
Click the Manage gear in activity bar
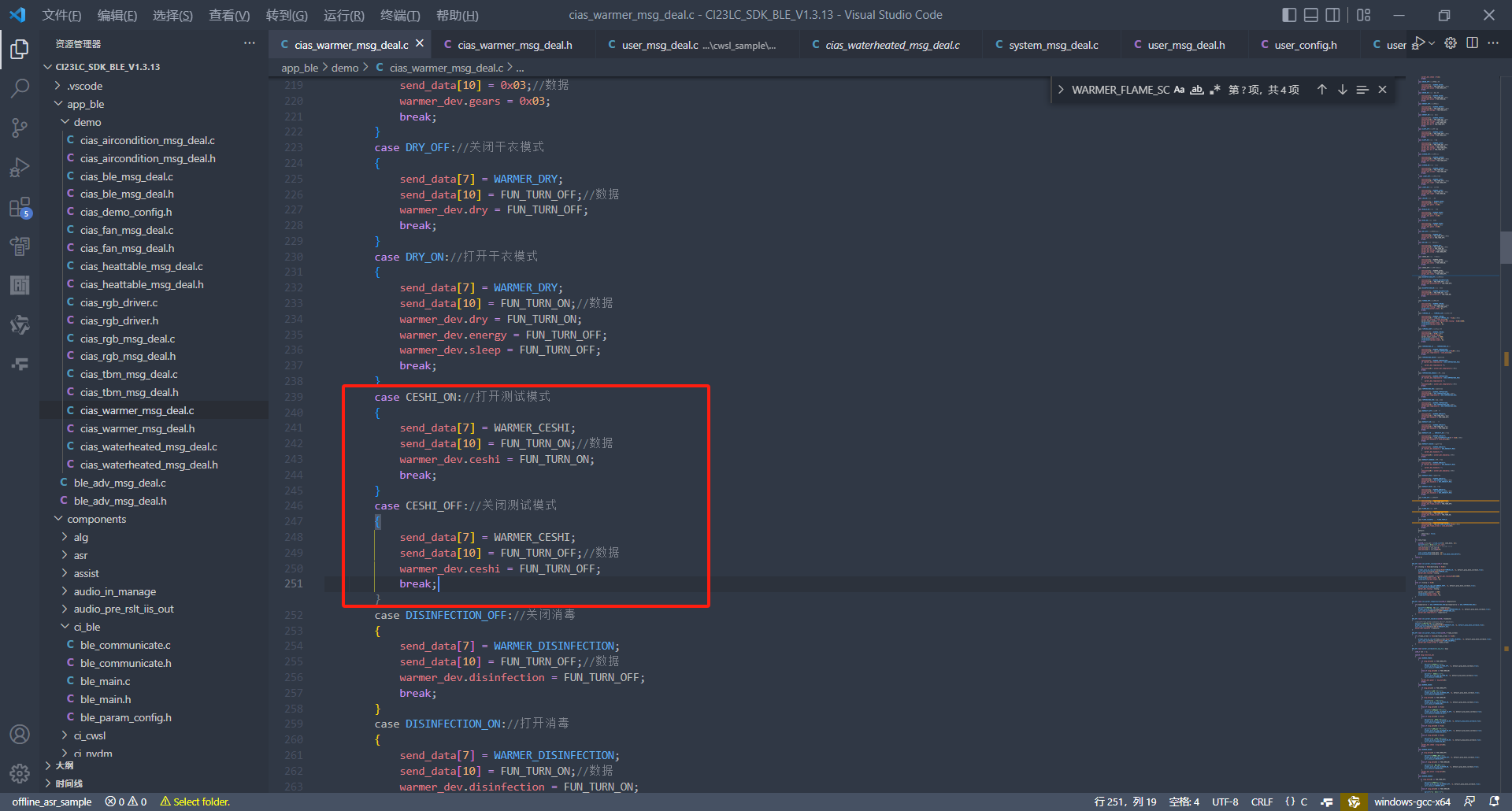(x=20, y=774)
